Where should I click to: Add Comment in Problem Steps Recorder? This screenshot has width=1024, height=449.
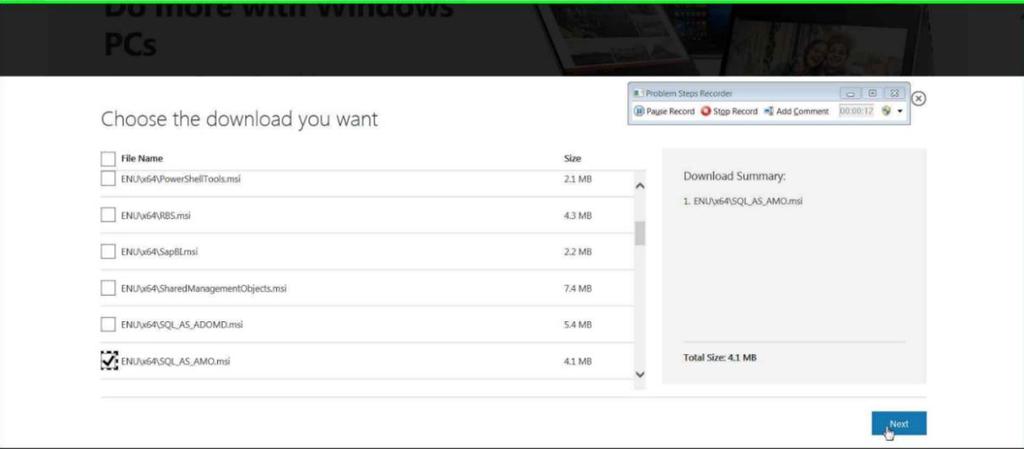pos(796,112)
